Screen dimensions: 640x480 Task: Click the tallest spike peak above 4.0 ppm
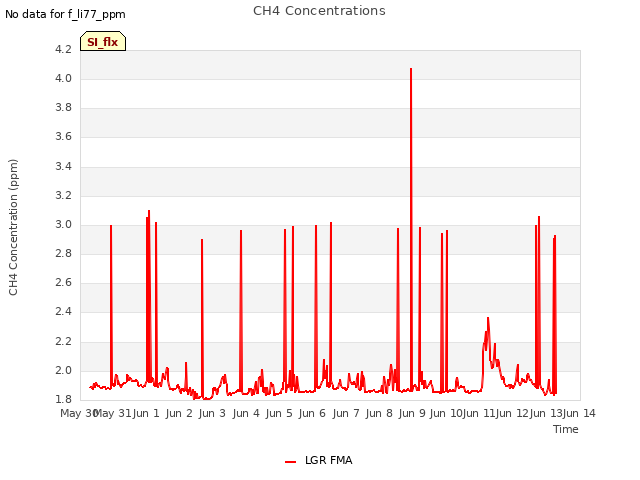tap(411, 69)
